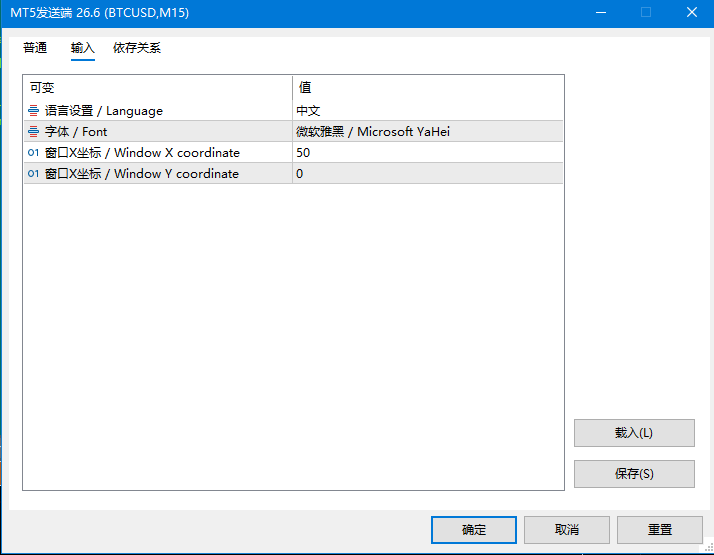Click the 保存(S) save button
Image resolution: width=714 pixels, height=555 pixels.
pos(634,474)
